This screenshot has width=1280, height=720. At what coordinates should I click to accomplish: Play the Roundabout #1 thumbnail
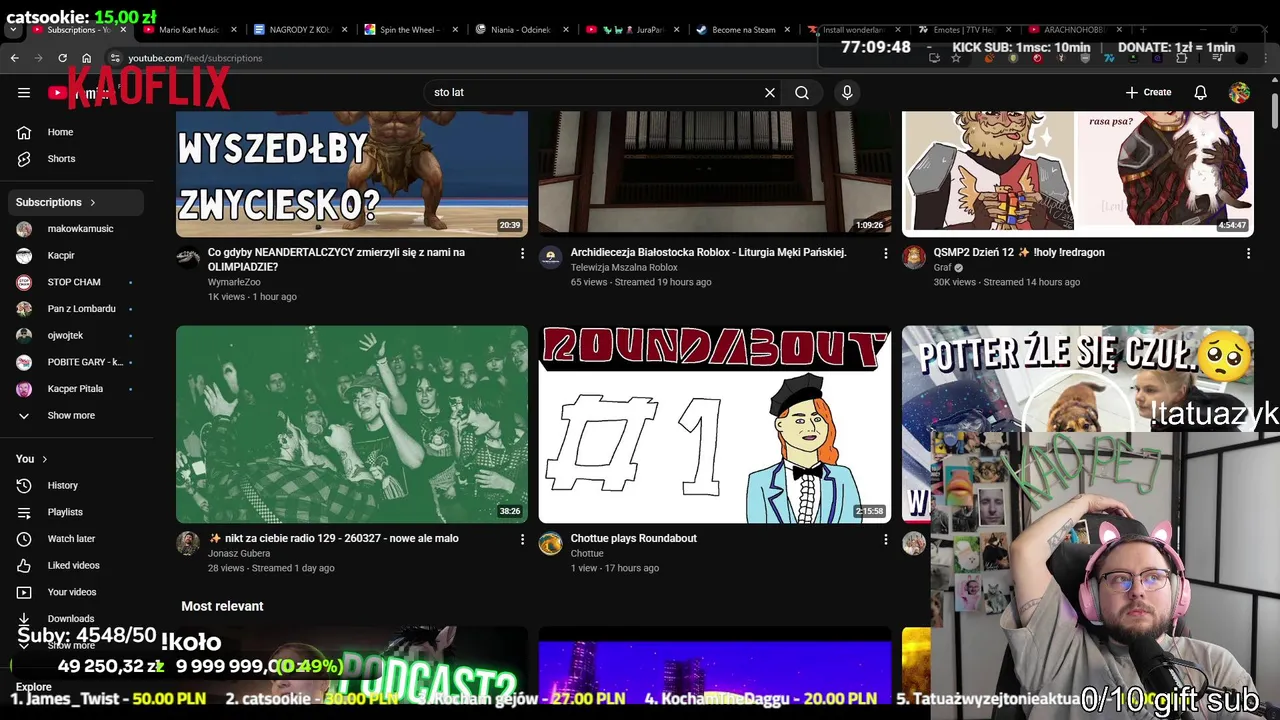tap(714, 424)
